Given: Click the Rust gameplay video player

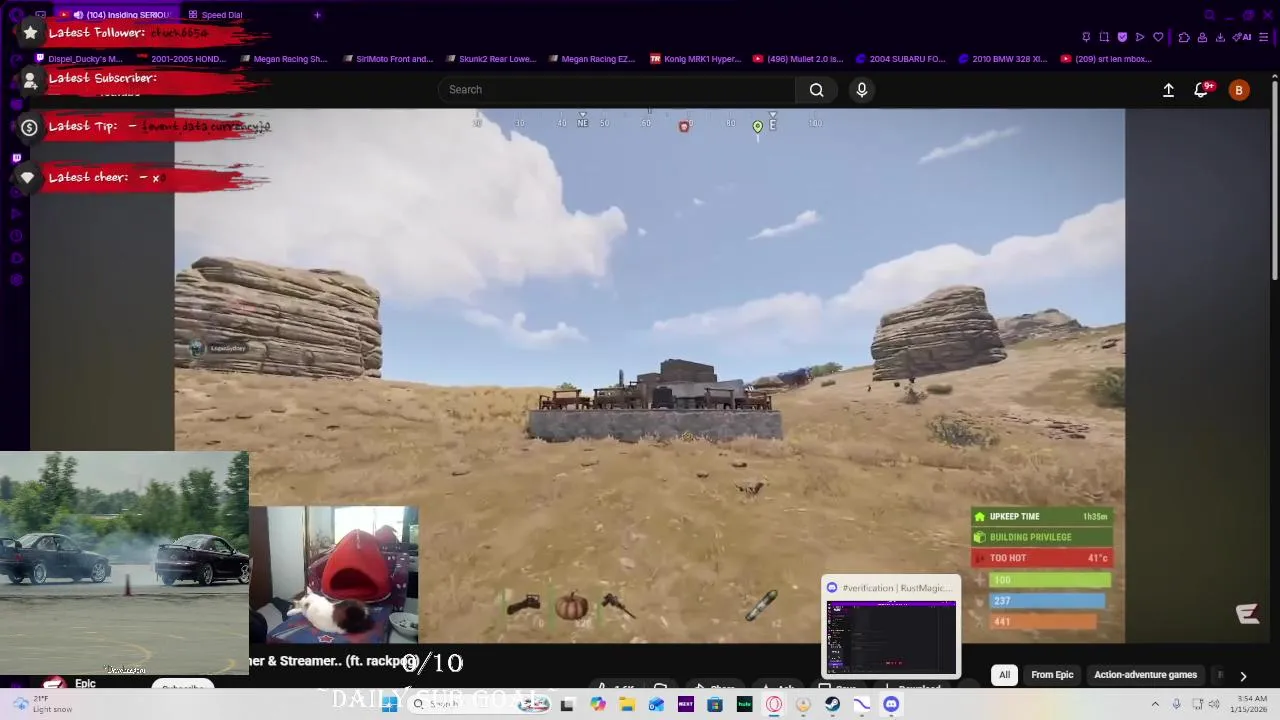Looking at the screenshot, I should coord(650,375).
